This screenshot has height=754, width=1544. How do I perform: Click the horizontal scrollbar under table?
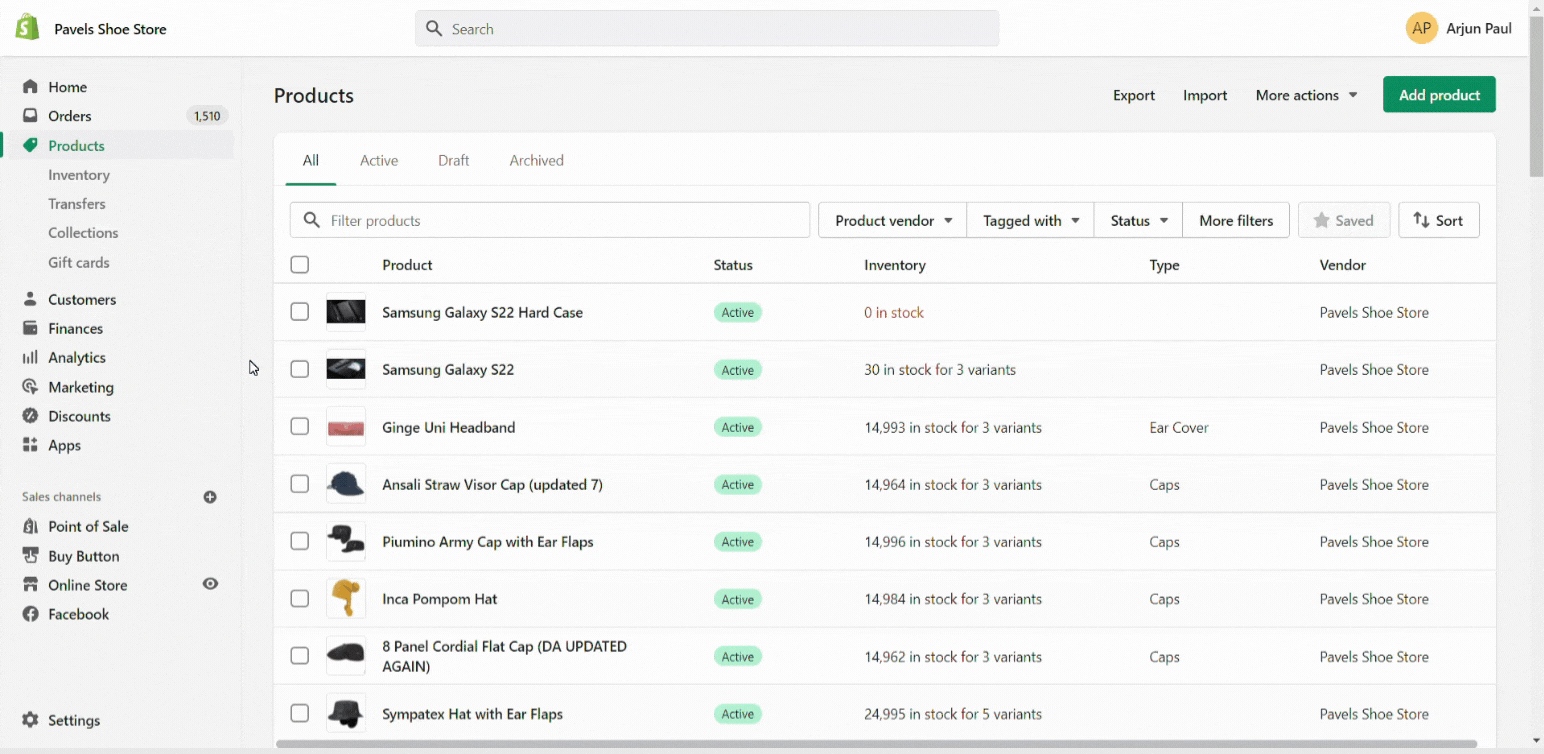tap(876, 744)
